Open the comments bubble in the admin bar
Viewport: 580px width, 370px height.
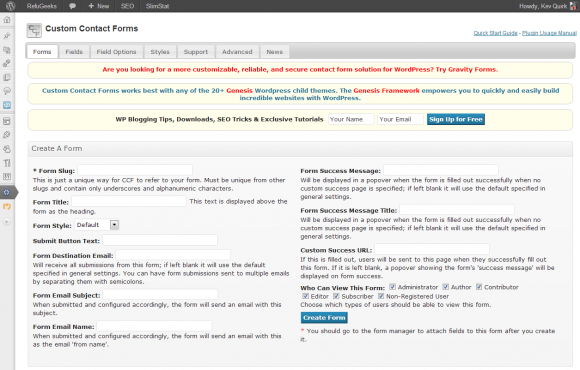[x=72, y=6]
